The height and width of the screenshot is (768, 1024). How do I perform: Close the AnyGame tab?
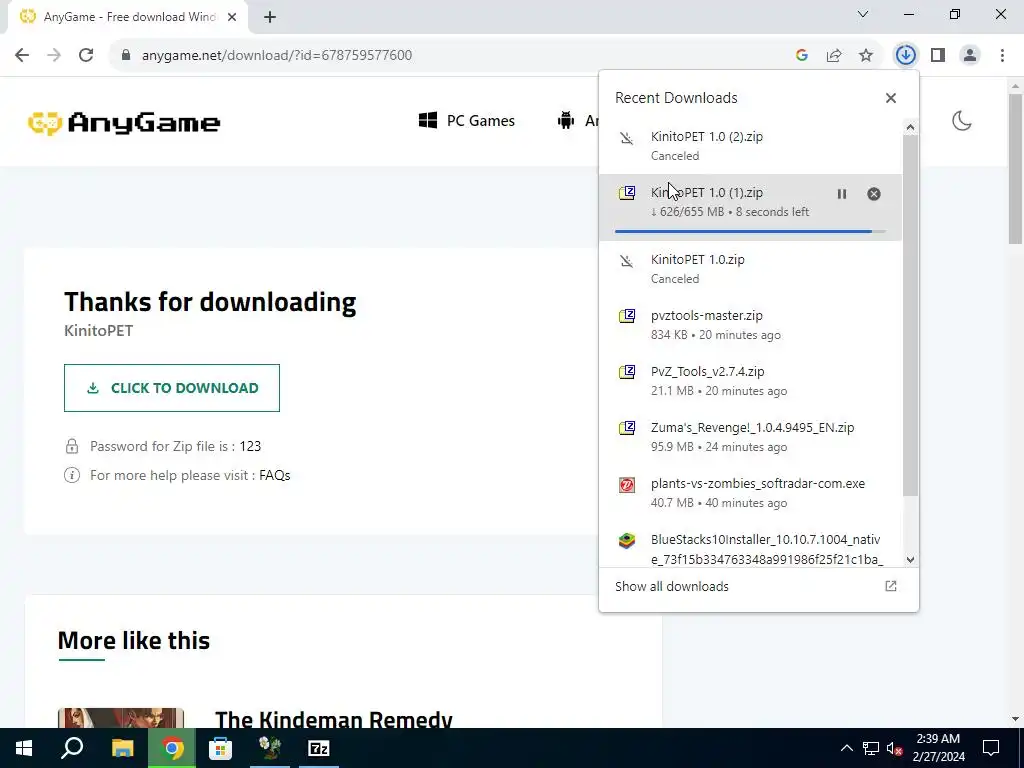point(232,17)
